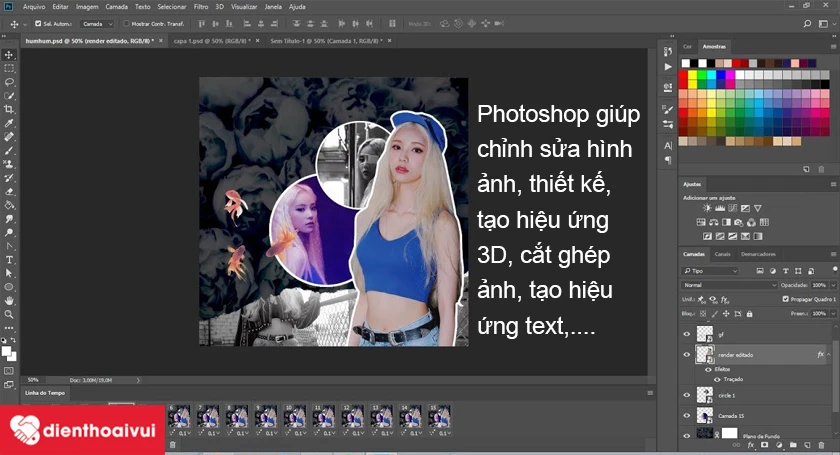Open the Amostras panel options menu
The width and height of the screenshot is (840, 455).
(x=833, y=47)
